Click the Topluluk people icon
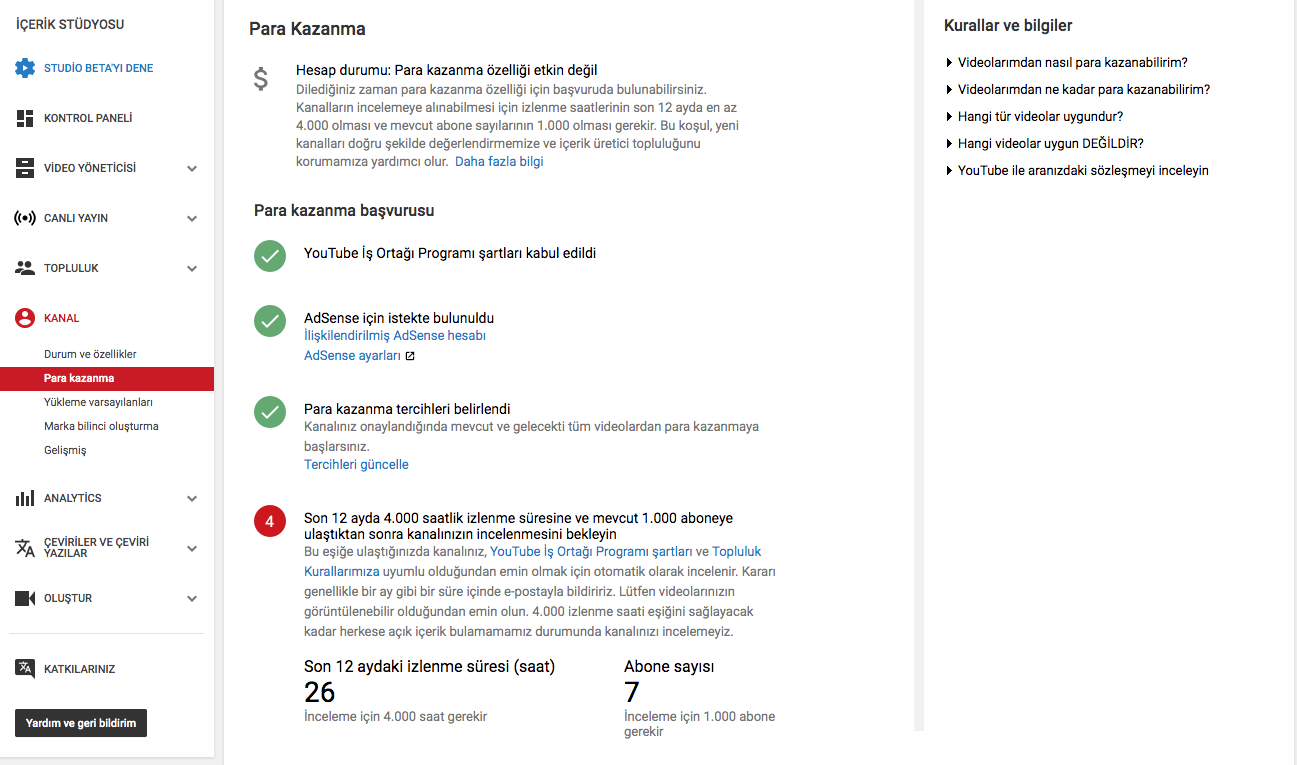 (25, 268)
